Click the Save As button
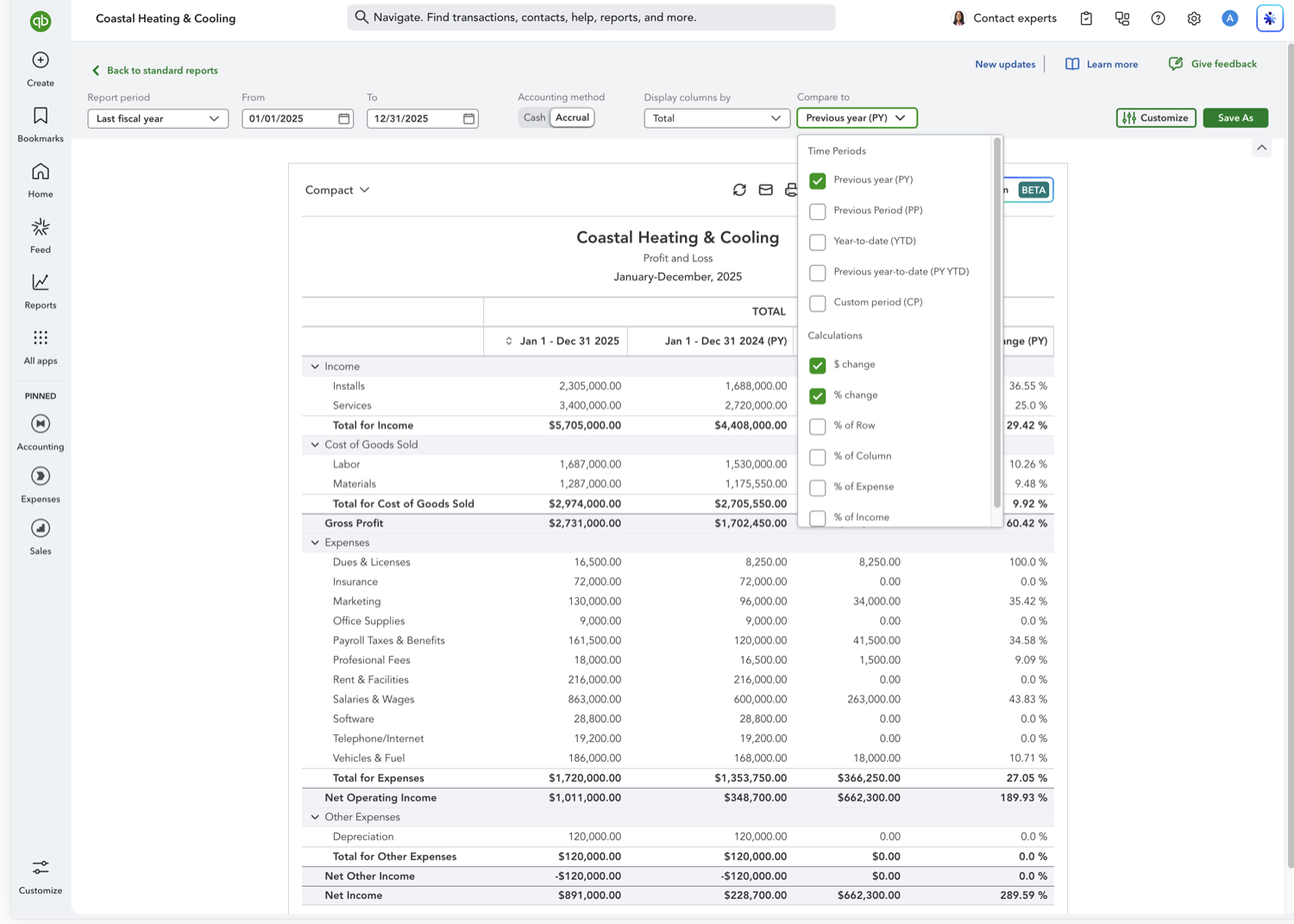The image size is (1294, 924). [1235, 118]
